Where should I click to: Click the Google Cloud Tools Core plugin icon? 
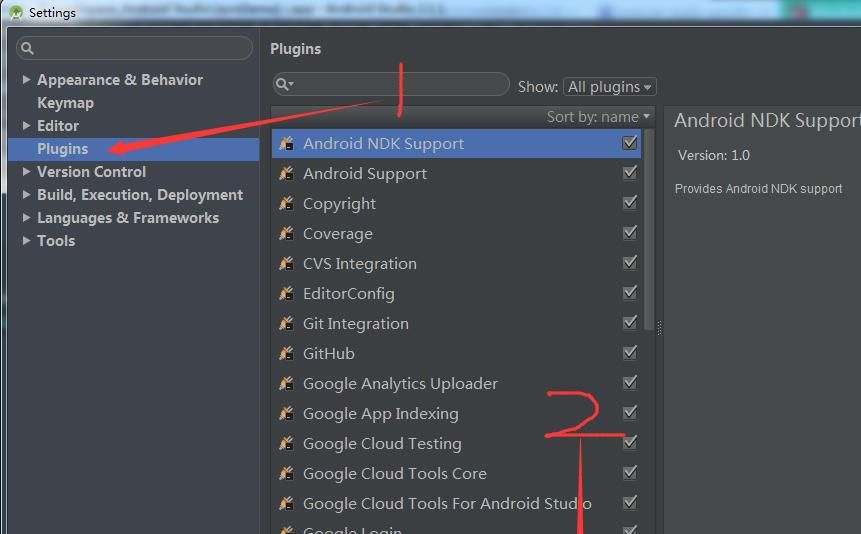tap(286, 473)
